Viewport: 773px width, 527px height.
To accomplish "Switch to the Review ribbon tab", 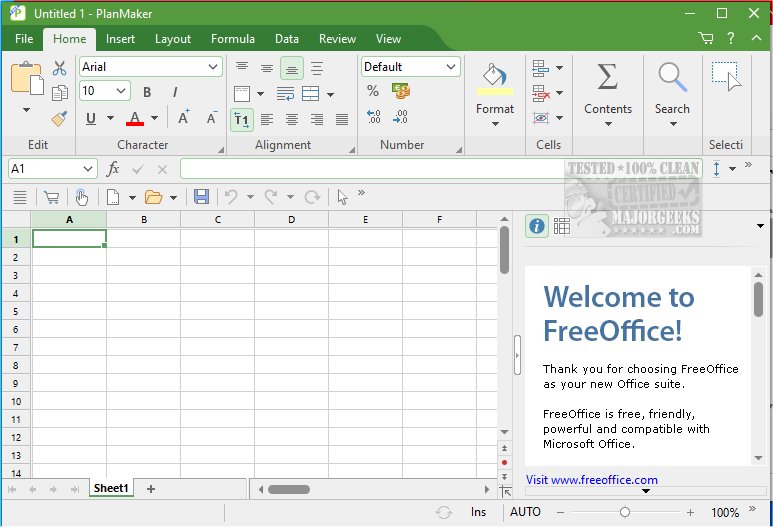I will click(x=337, y=39).
